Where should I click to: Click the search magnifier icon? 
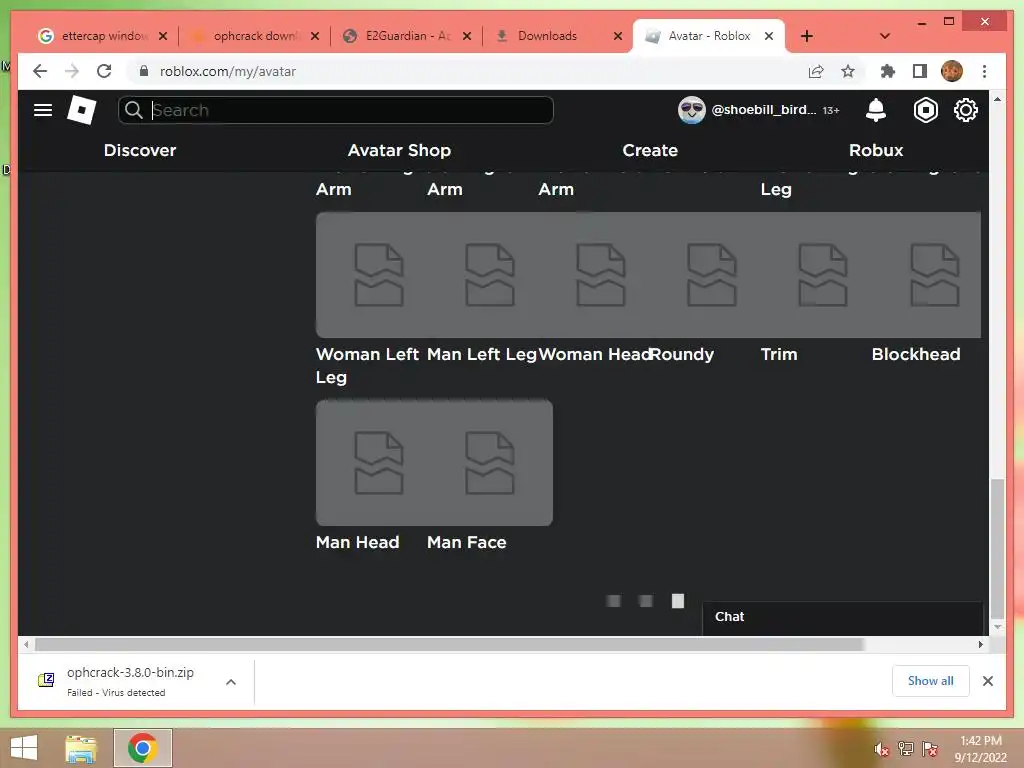coord(133,110)
